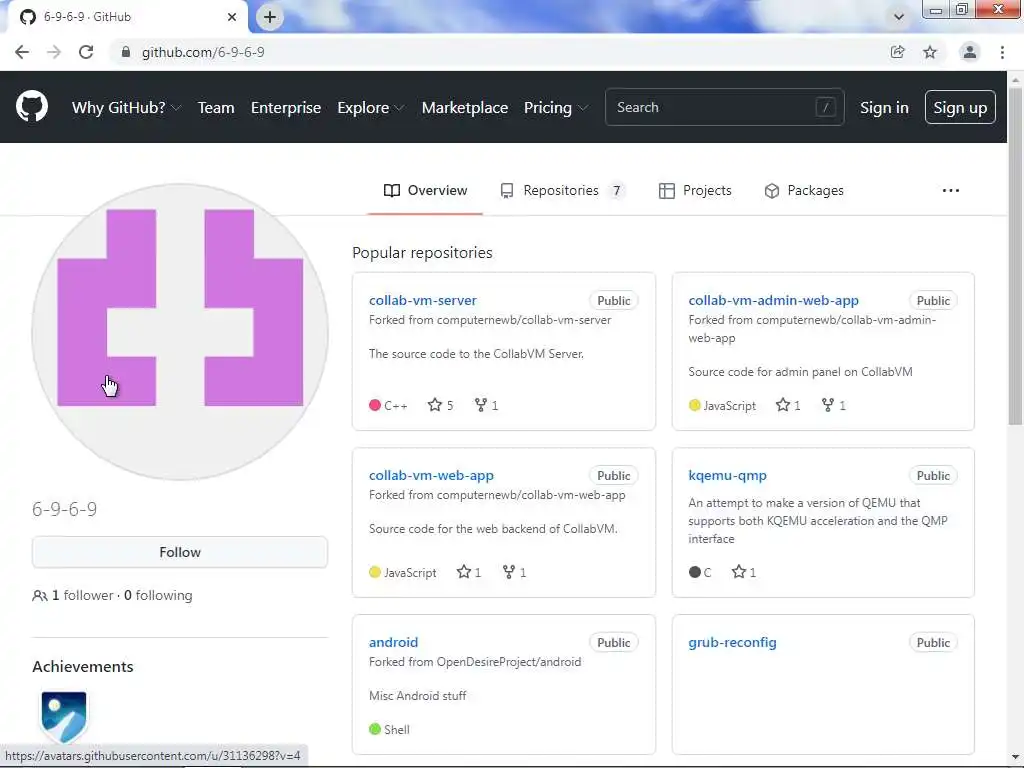
Task: Switch to the Repositories tab
Action: (562, 191)
